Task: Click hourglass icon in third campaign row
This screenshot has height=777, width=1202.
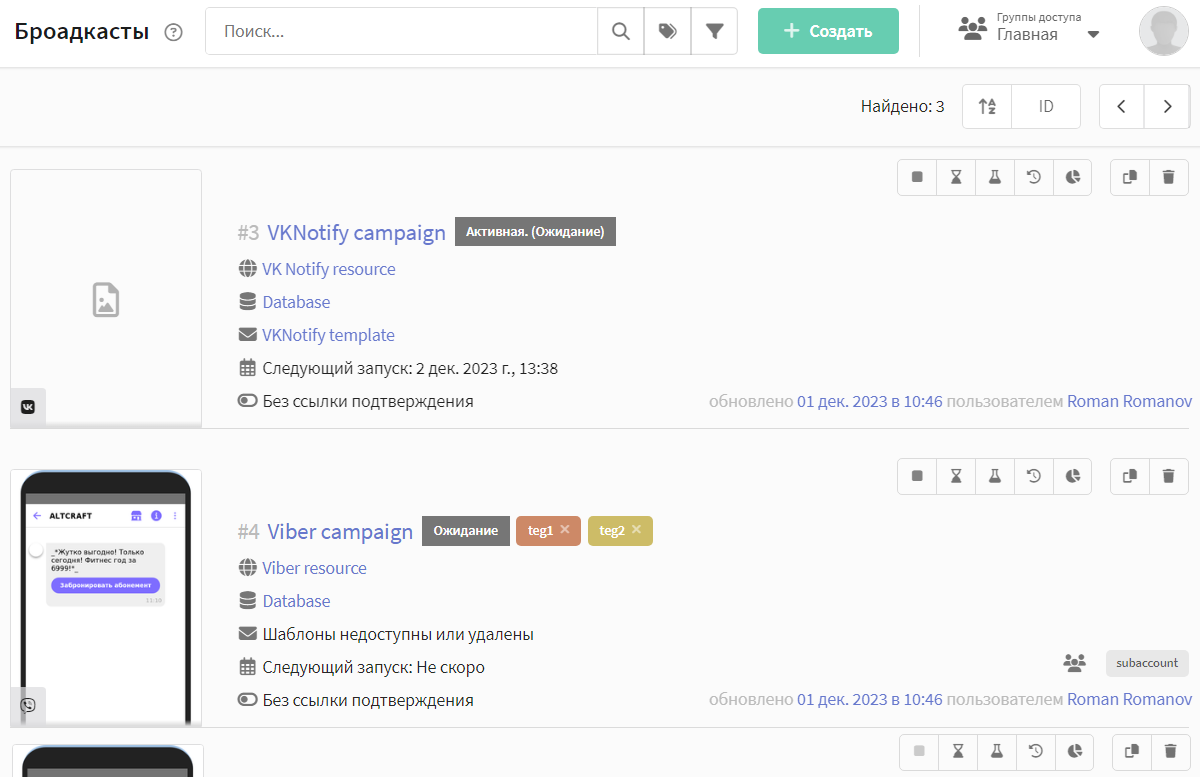Action: point(958,750)
